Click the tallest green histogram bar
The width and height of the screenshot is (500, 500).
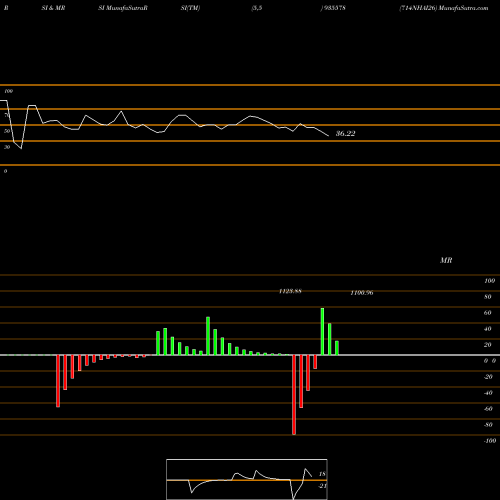tap(322, 332)
